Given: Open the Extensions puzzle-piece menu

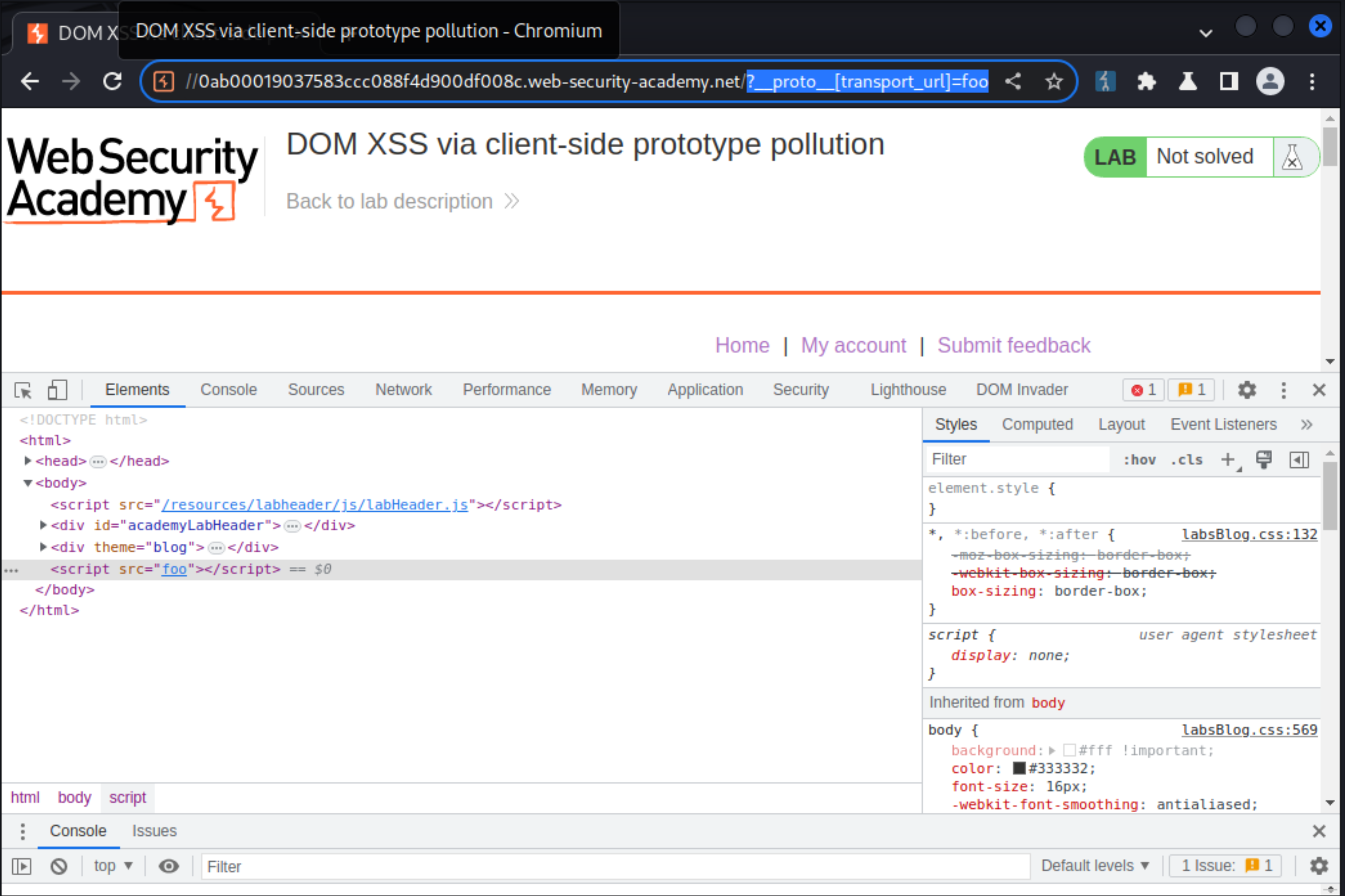Looking at the screenshot, I should coord(1147,81).
